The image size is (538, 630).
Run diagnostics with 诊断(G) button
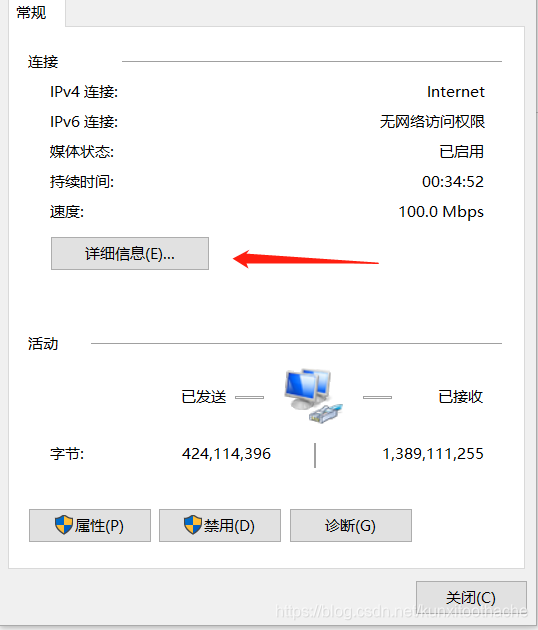point(351,526)
